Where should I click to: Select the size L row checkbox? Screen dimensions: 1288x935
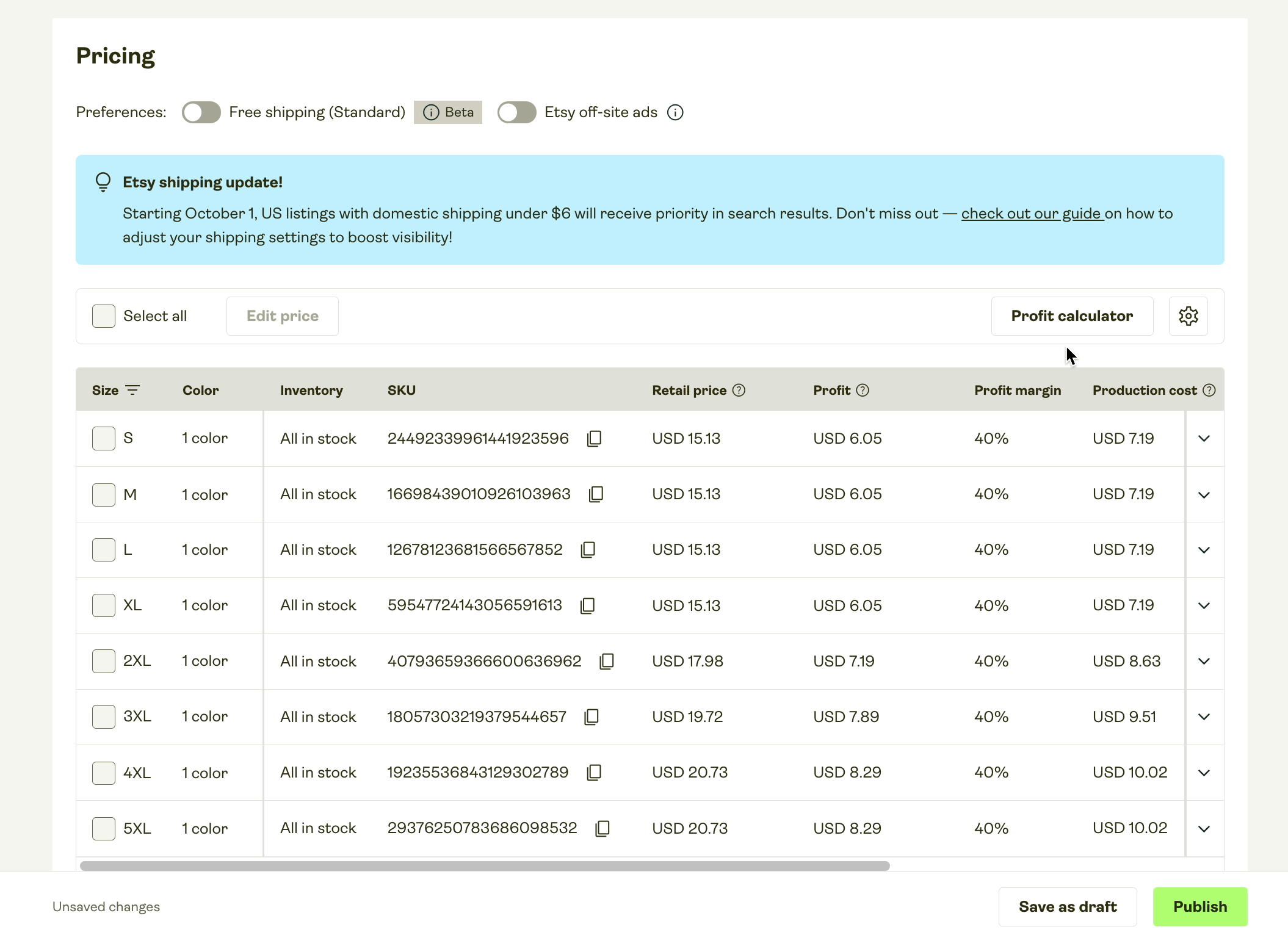coord(104,550)
